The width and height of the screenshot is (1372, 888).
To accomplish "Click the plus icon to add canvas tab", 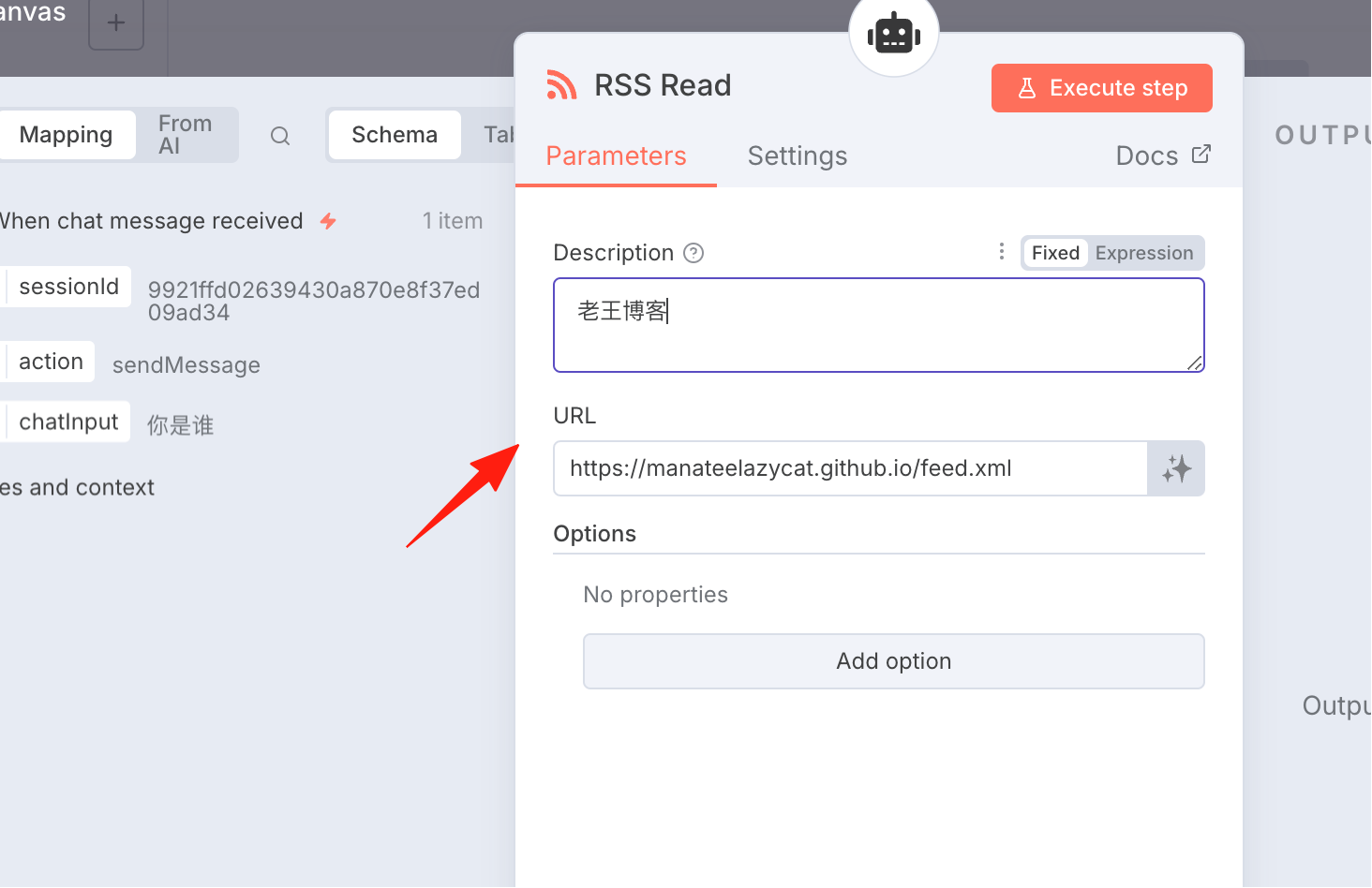I will (x=116, y=22).
